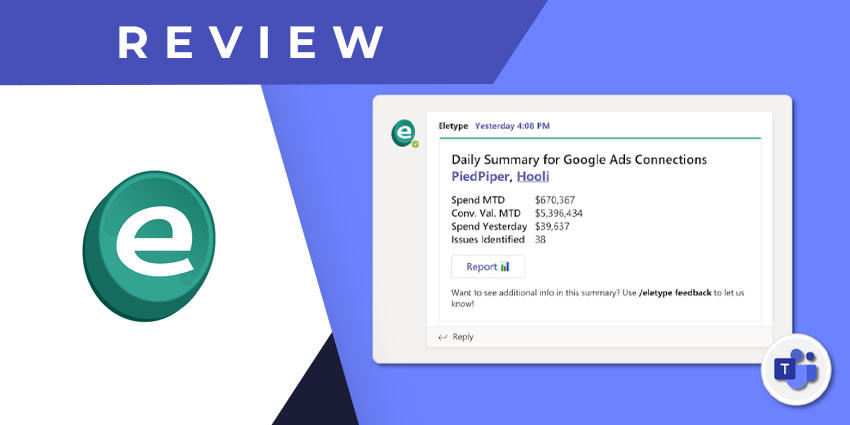Click the Eletype sender name
This screenshot has width=850, height=425.
click(453, 126)
